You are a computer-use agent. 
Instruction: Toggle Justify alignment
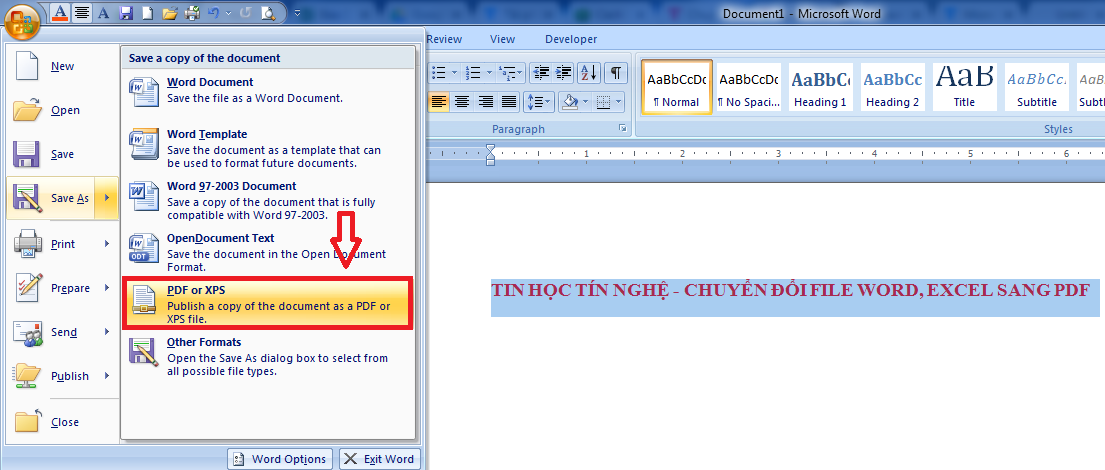tap(509, 101)
